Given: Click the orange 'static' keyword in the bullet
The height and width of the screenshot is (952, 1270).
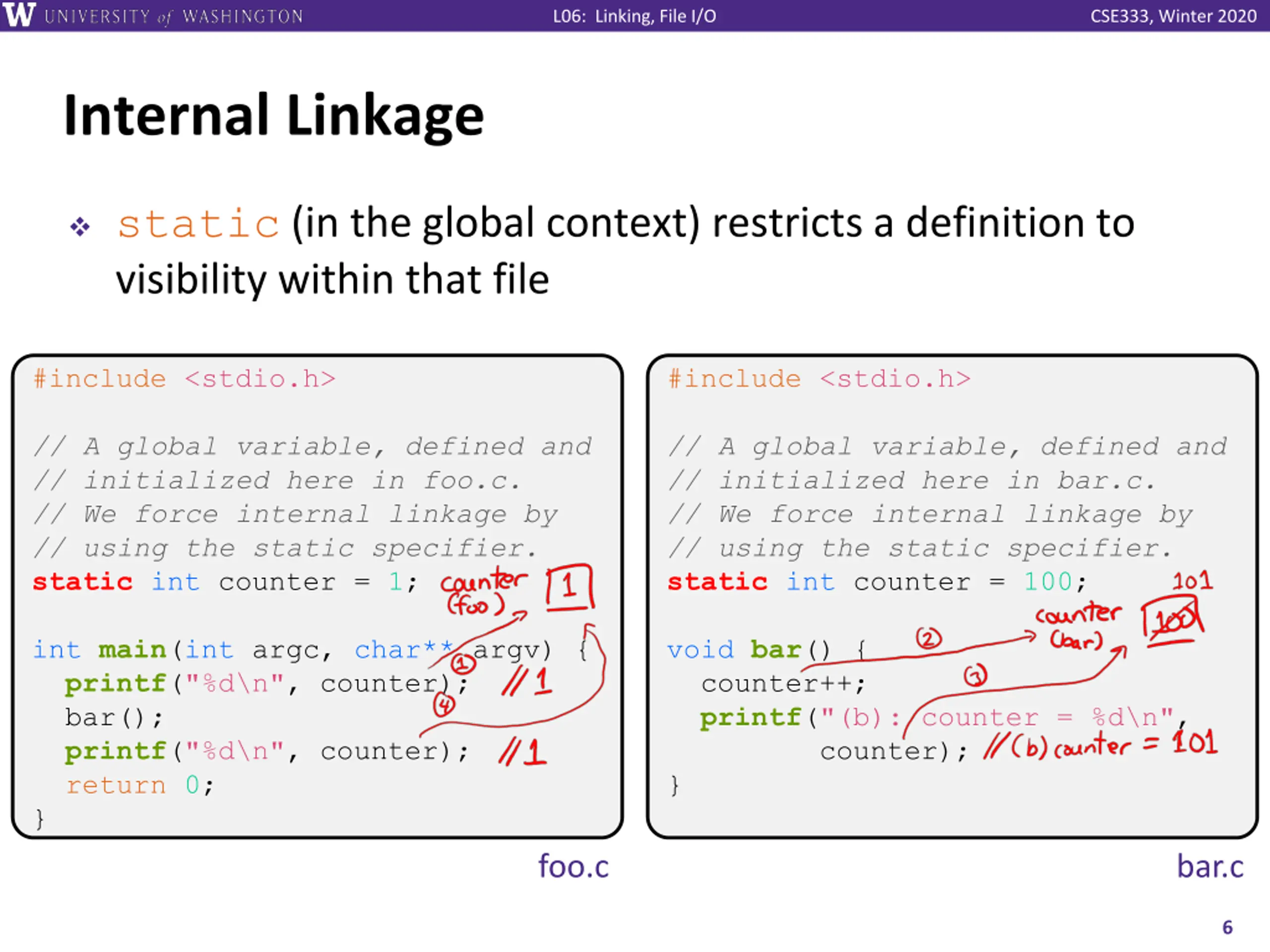Looking at the screenshot, I should tap(198, 223).
